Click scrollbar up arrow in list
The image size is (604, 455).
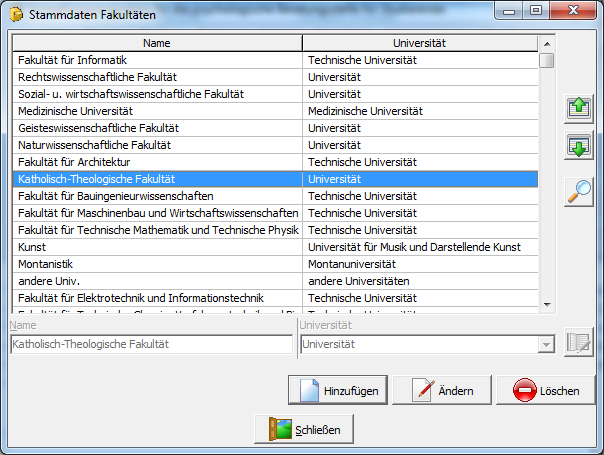click(x=547, y=44)
